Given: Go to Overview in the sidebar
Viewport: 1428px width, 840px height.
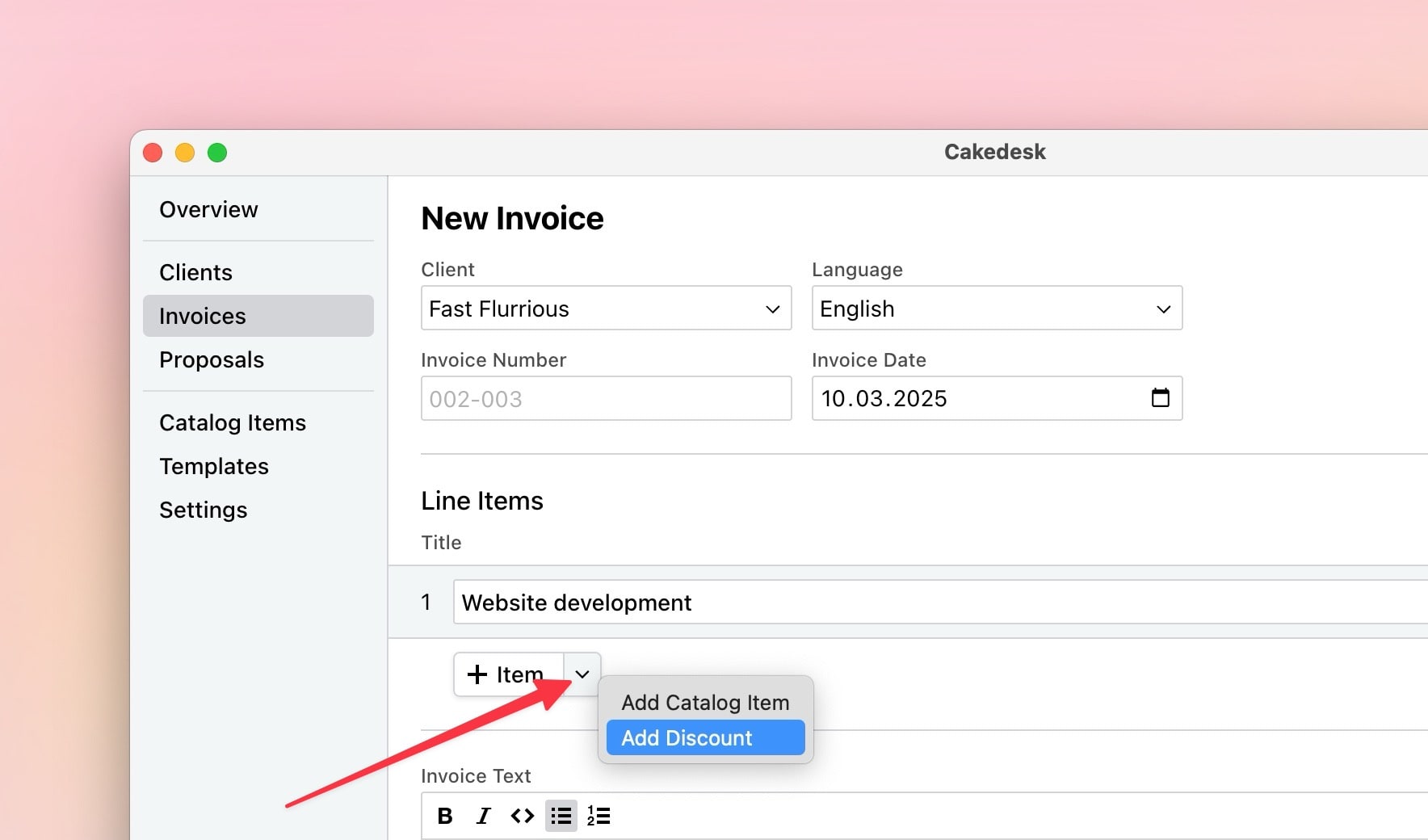Looking at the screenshot, I should [208, 210].
